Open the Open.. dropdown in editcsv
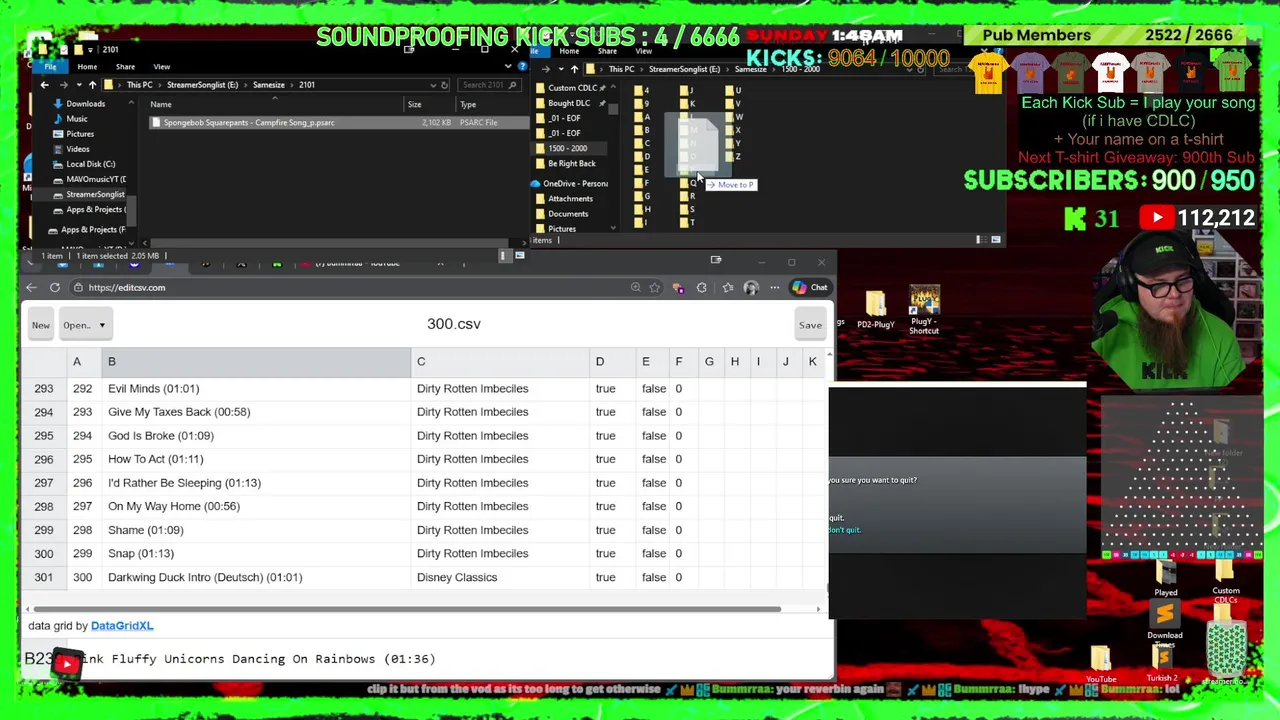Viewport: 1280px width, 720px height. pyautogui.click(x=84, y=325)
